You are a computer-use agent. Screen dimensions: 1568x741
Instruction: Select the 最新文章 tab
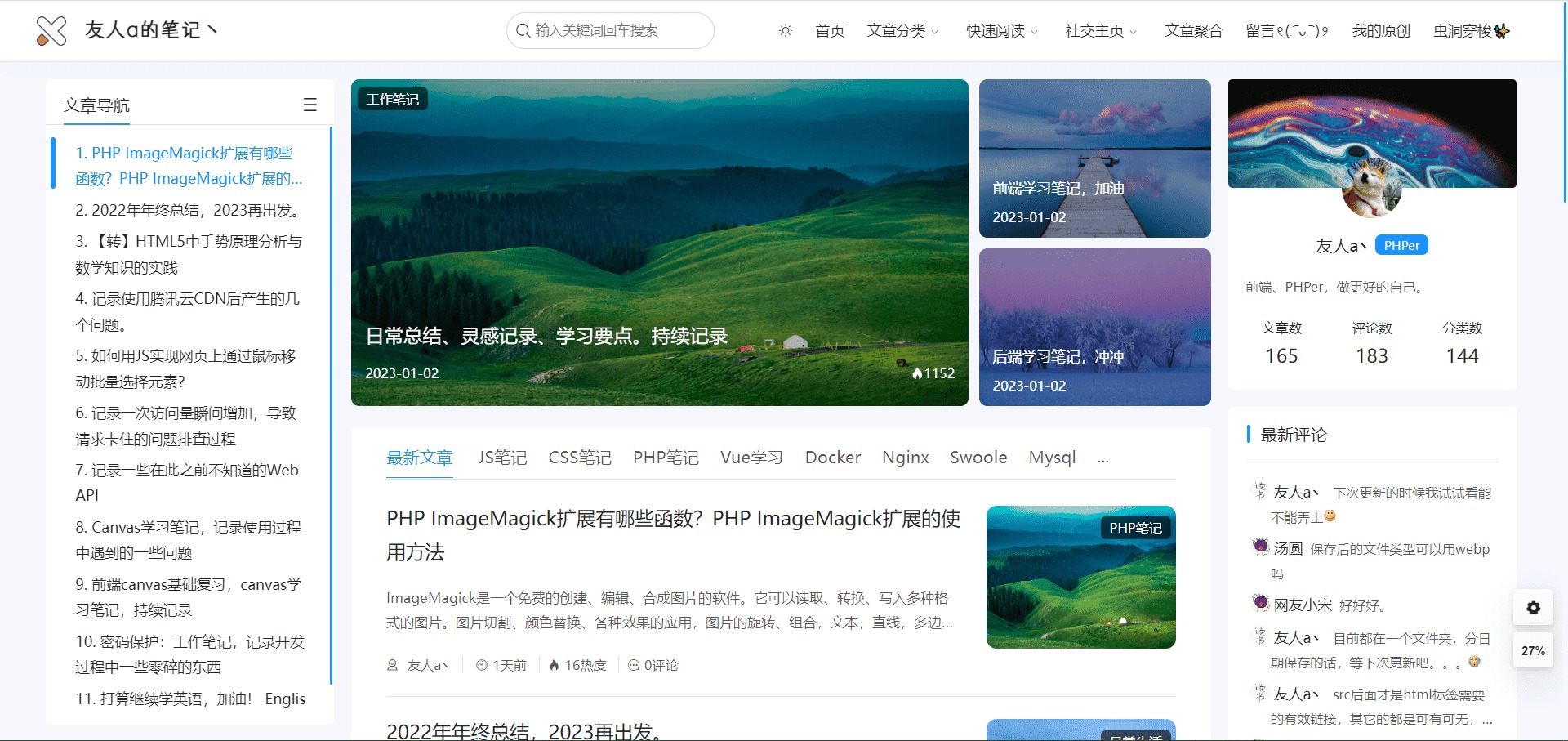pyautogui.click(x=420, y=458)
